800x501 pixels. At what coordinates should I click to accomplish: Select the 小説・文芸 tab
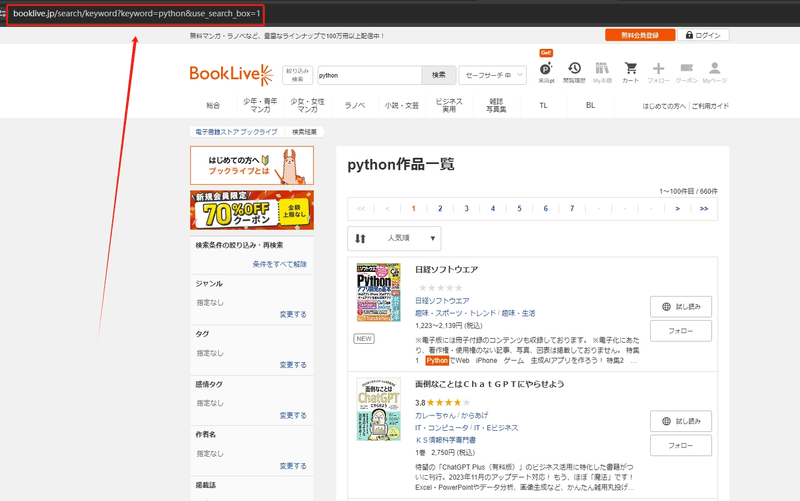click(x=402, y=106)
